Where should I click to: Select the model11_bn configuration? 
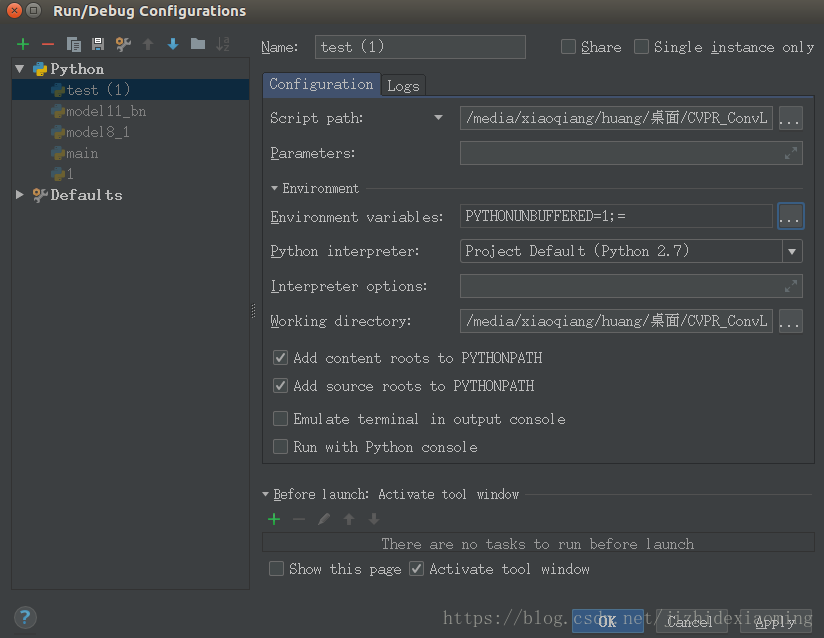point(105,111)
